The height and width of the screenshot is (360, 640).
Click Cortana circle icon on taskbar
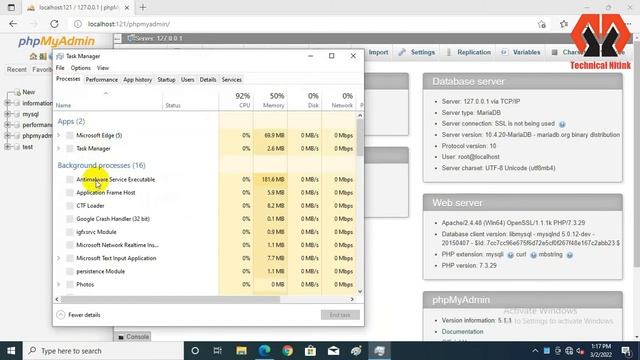[195, 351]
